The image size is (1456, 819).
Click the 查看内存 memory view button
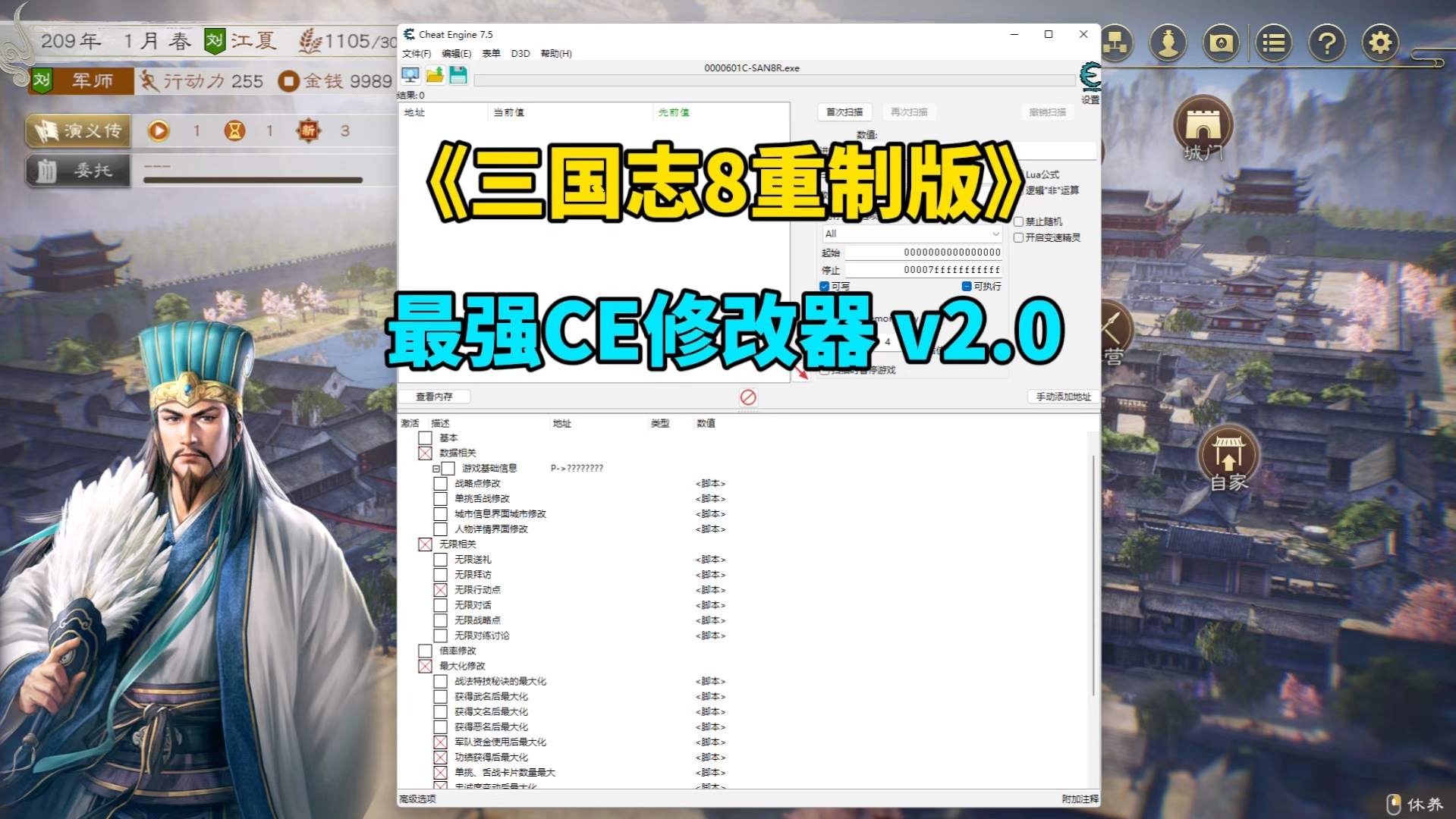click(x=434, y=397)
